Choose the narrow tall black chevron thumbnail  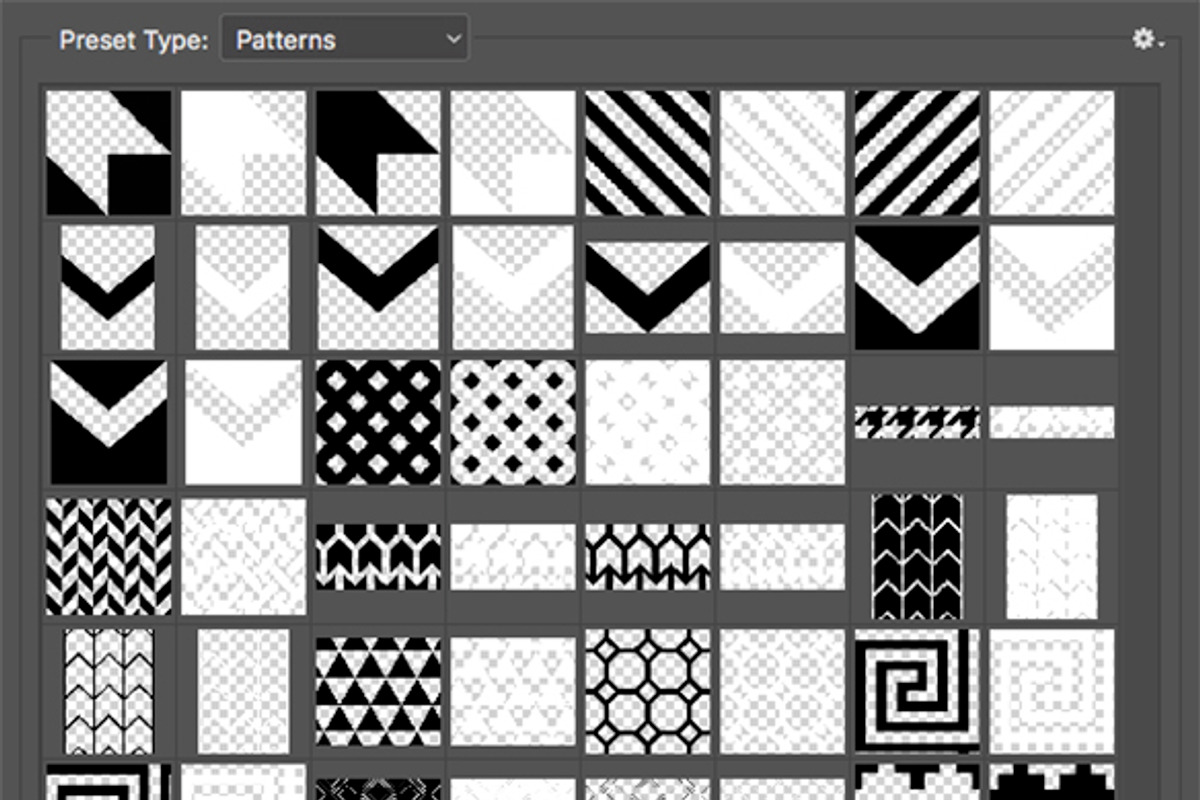[108, 287]
